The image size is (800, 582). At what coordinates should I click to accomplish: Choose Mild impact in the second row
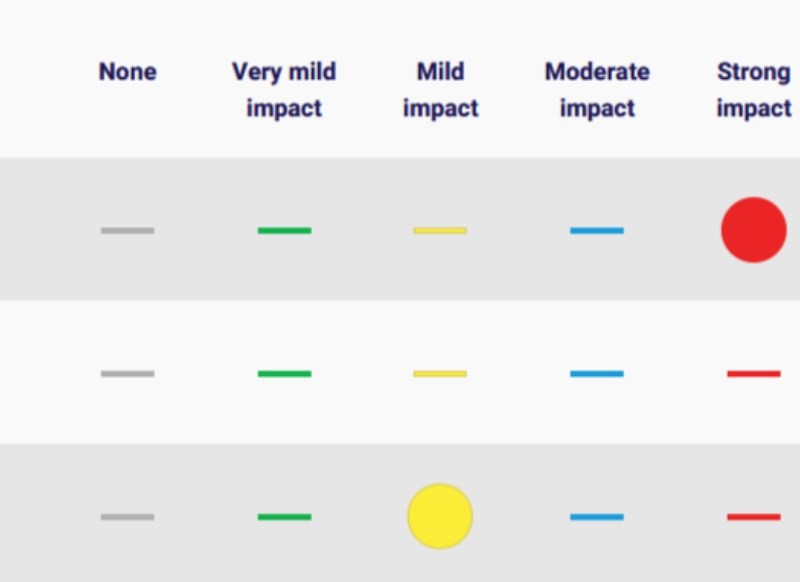pyautogui.click(x=440, y=374)
